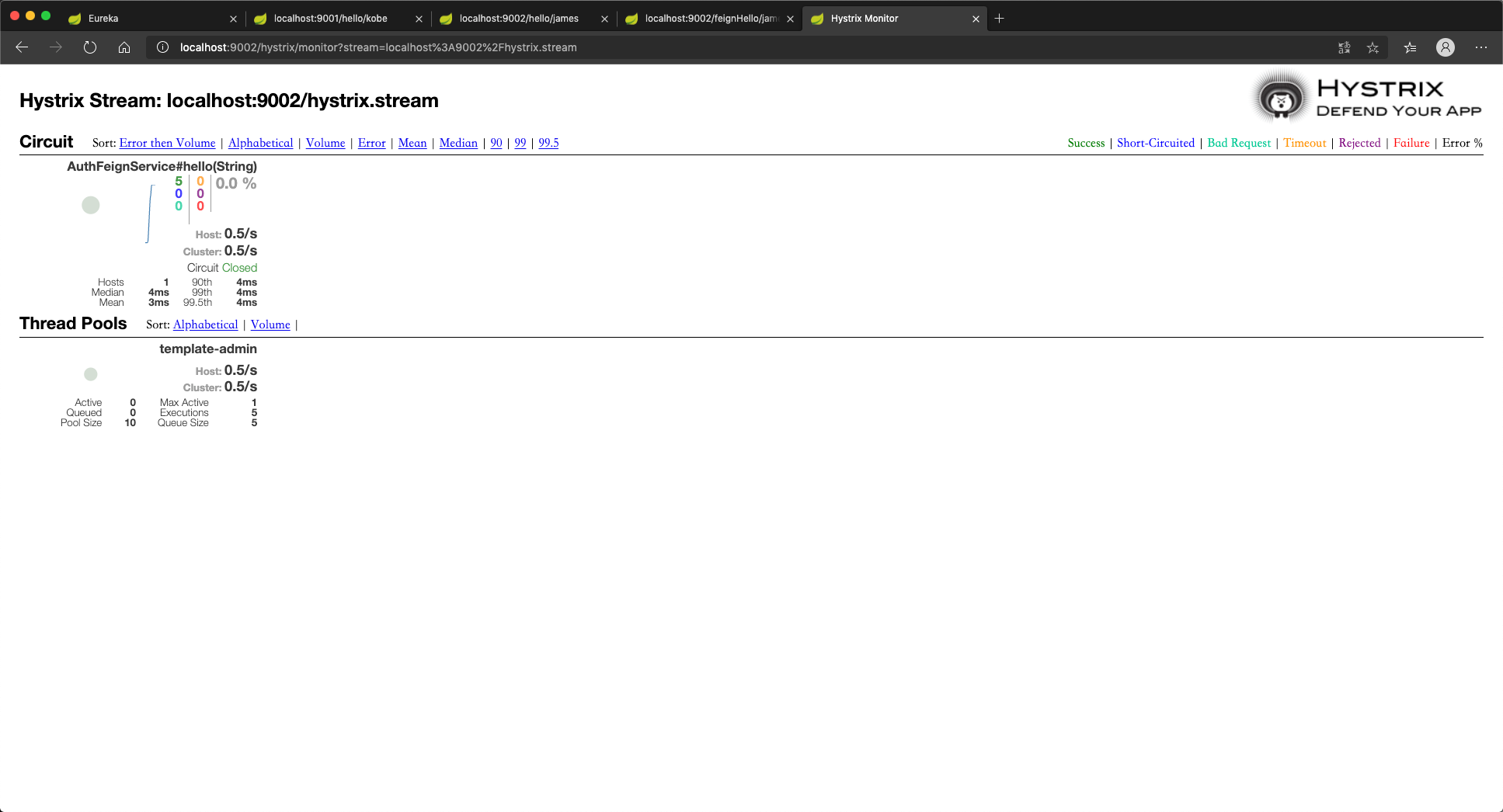The height and width of the screenshot is (812, 1503).
Task: Reload the Hystrix monitor page
Action: click(x=90, y=47)
